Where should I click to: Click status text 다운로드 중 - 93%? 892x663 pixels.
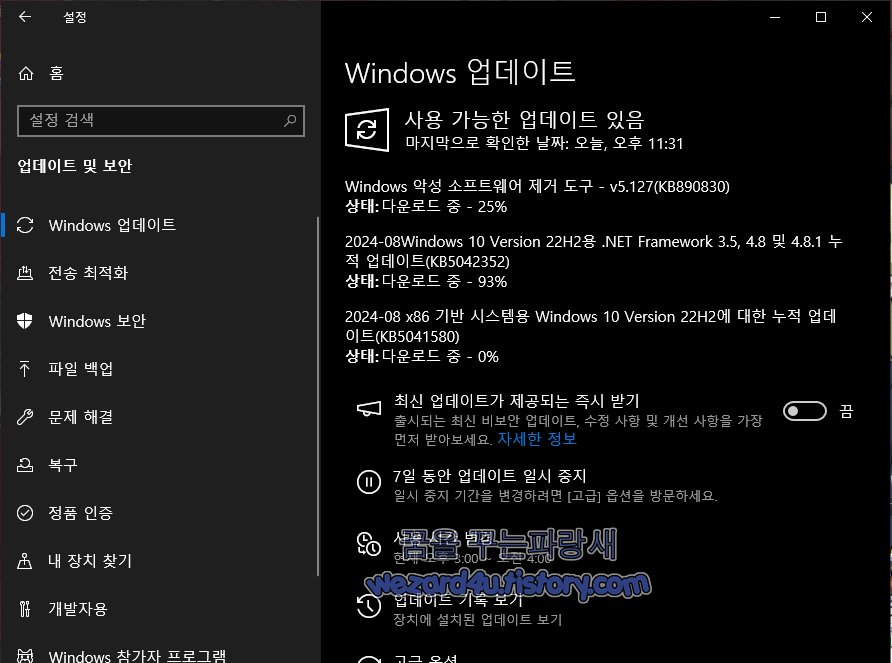coord(444,282)
